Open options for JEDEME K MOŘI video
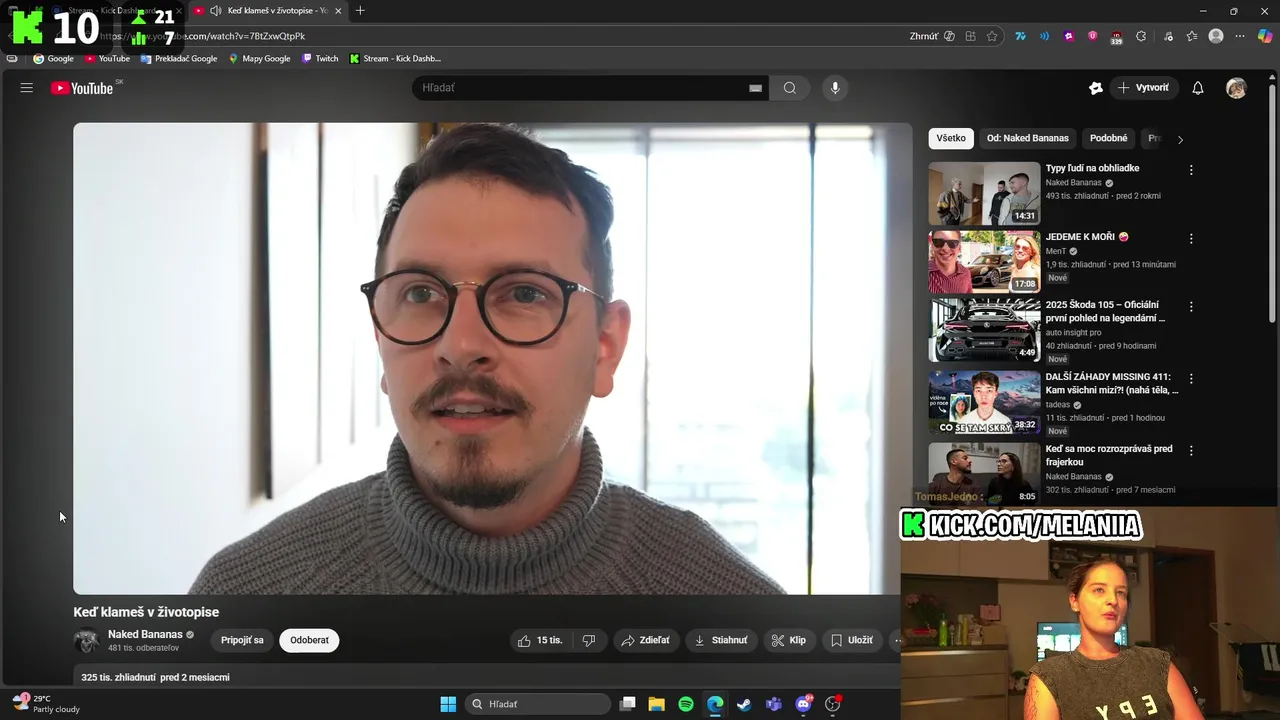Screen dimensions: 1280x720 1191,239
